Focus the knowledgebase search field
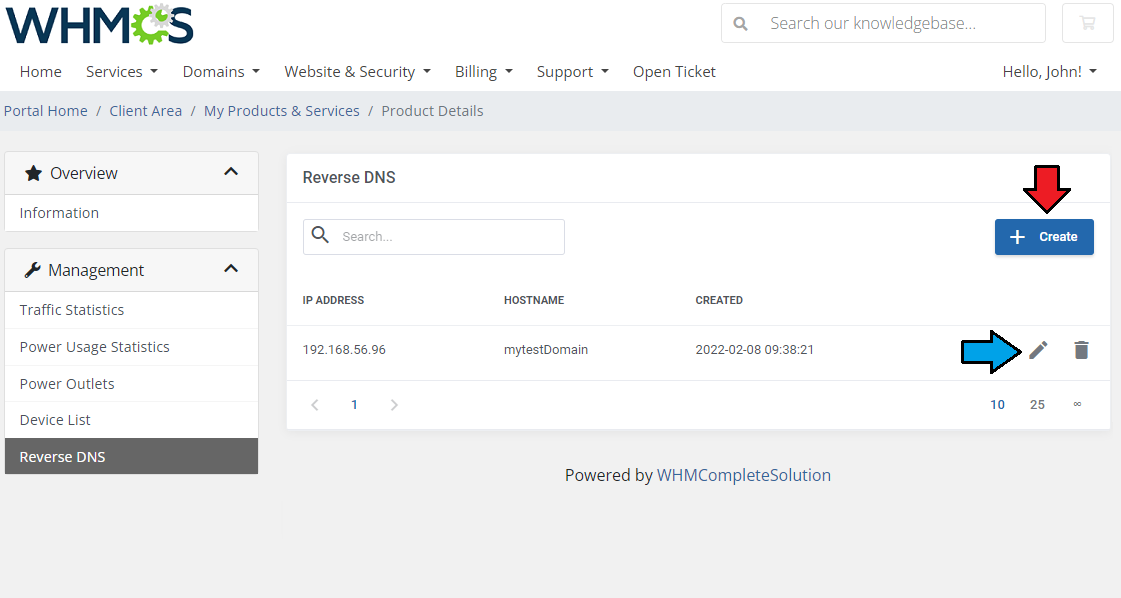The width and height of the screenshot is (1121, 598). 883,23
